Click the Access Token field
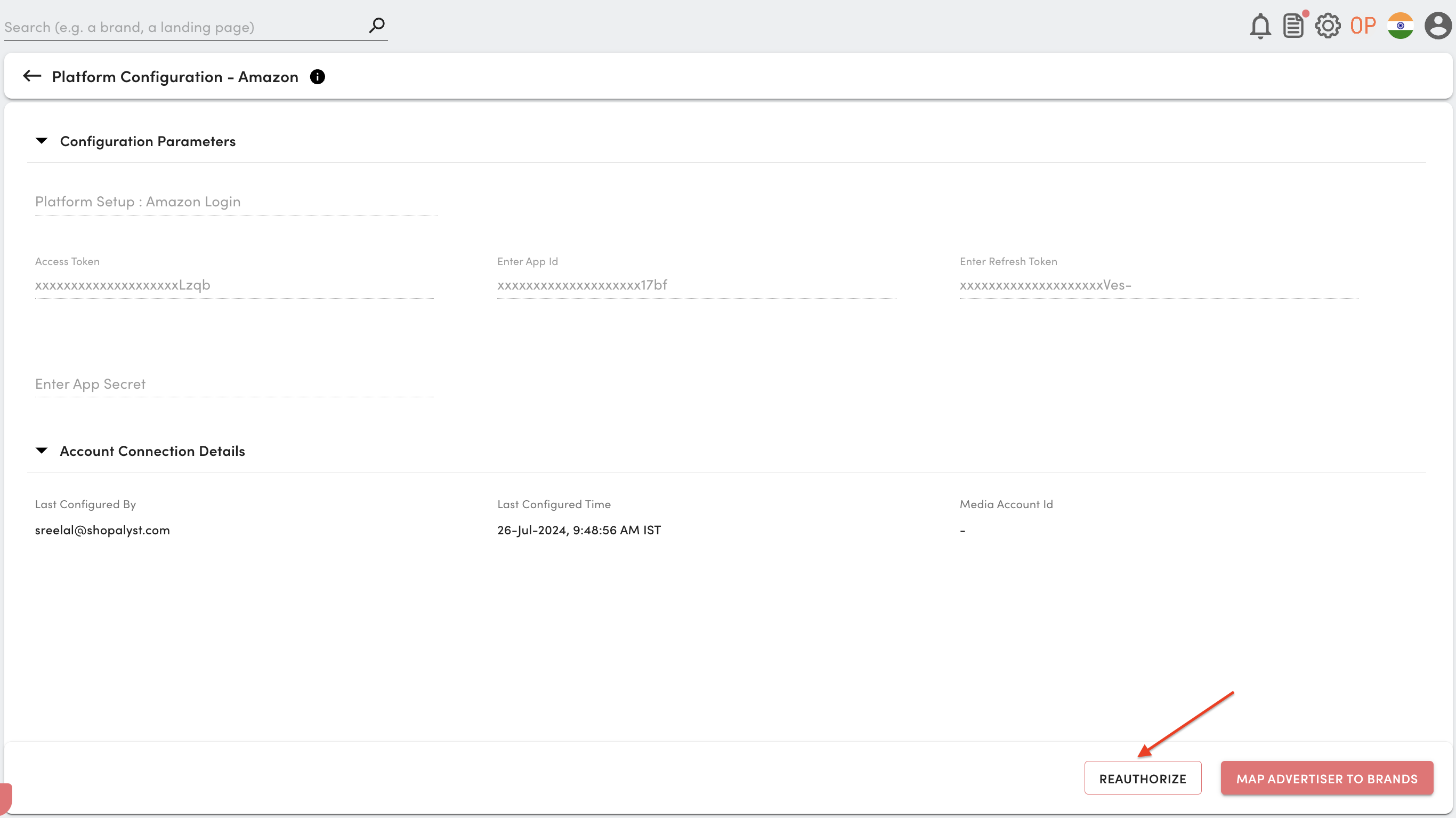Screen dimensions: 1456x818 tap(233, 285)
